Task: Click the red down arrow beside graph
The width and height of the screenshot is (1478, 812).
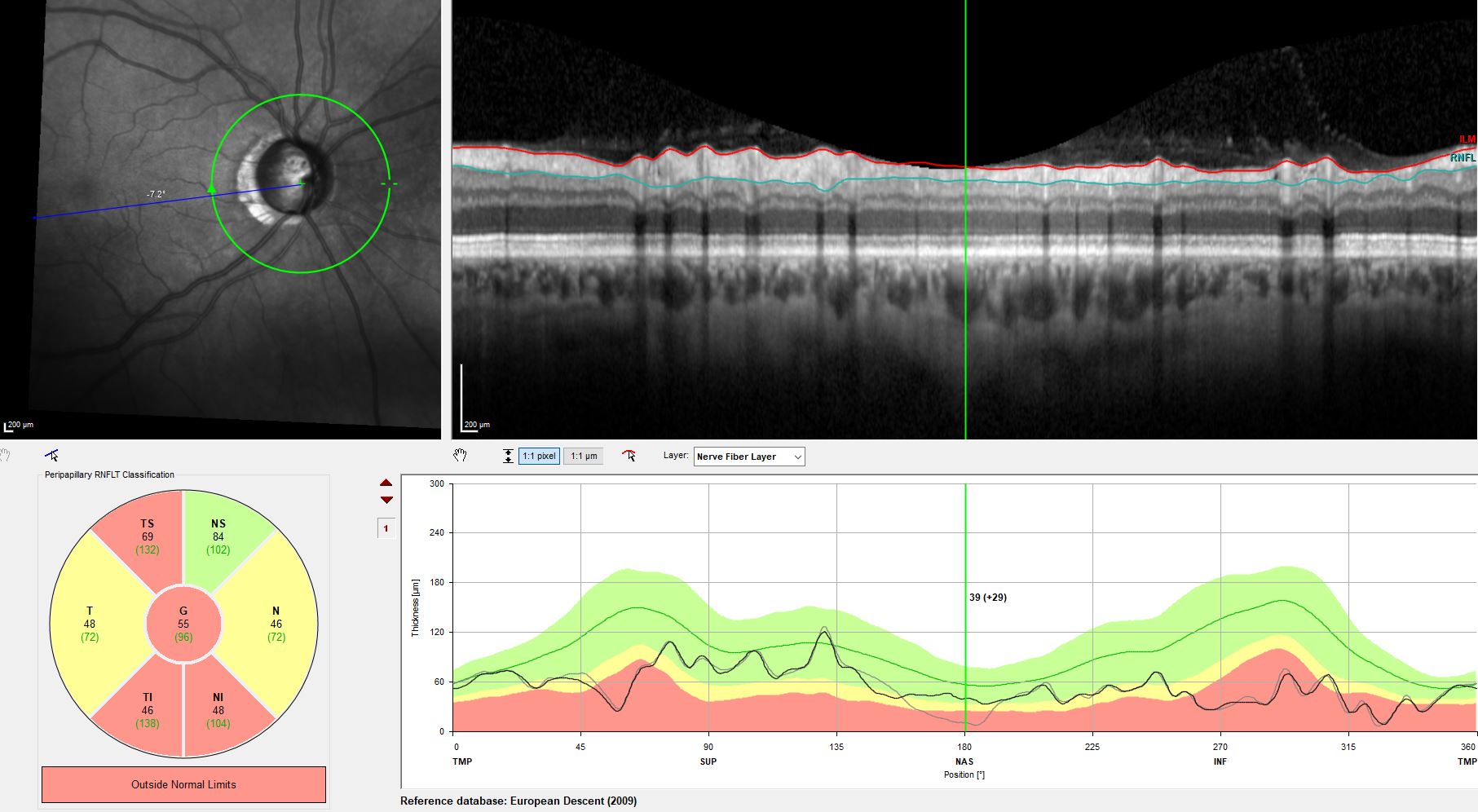Action: [x=386, y=500]
